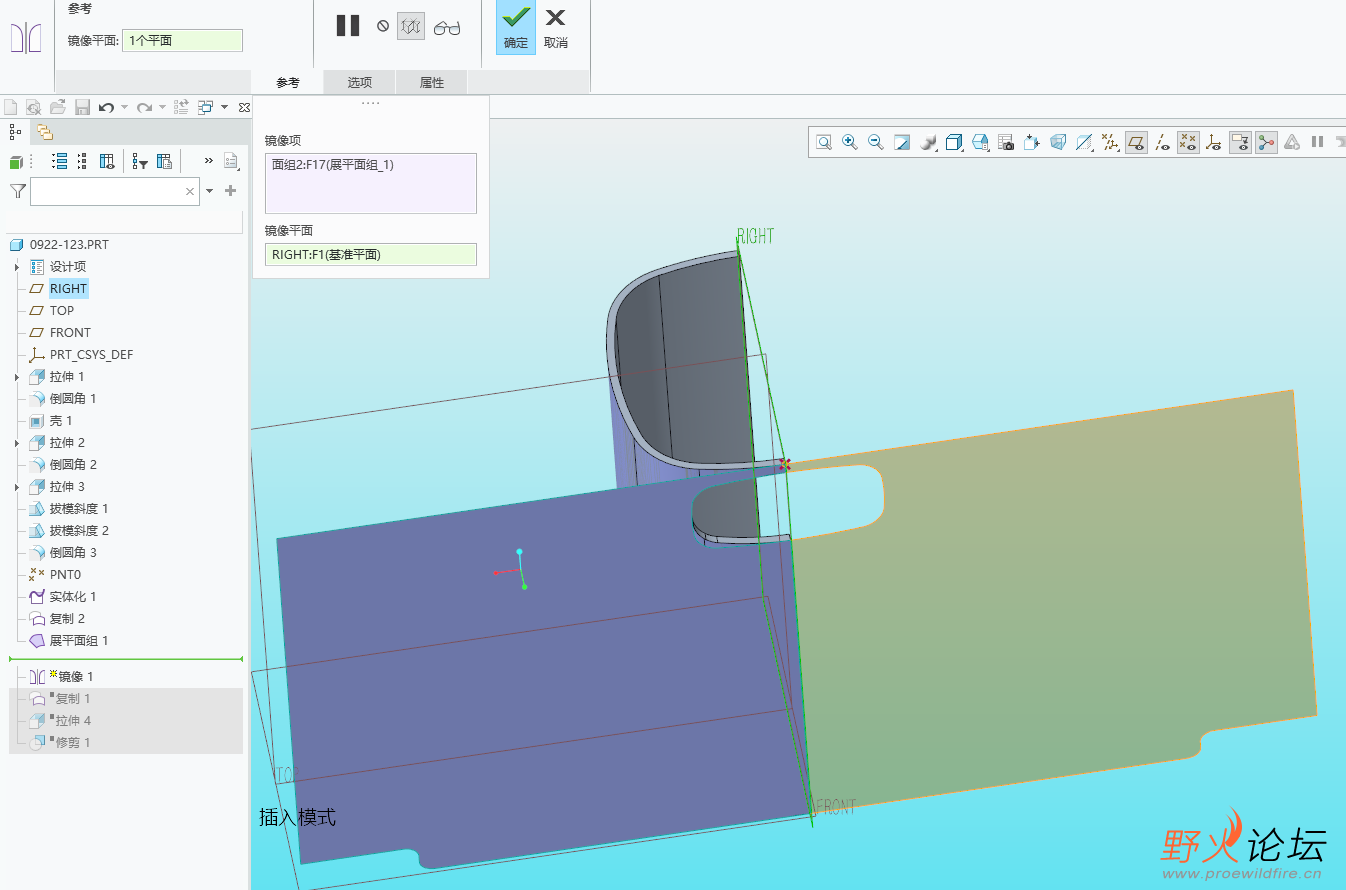Image resolution: width=1346 pixels, height=890 pixels.
Task: Click the glasses verify-preview icon
Action: tap(447, 27)
